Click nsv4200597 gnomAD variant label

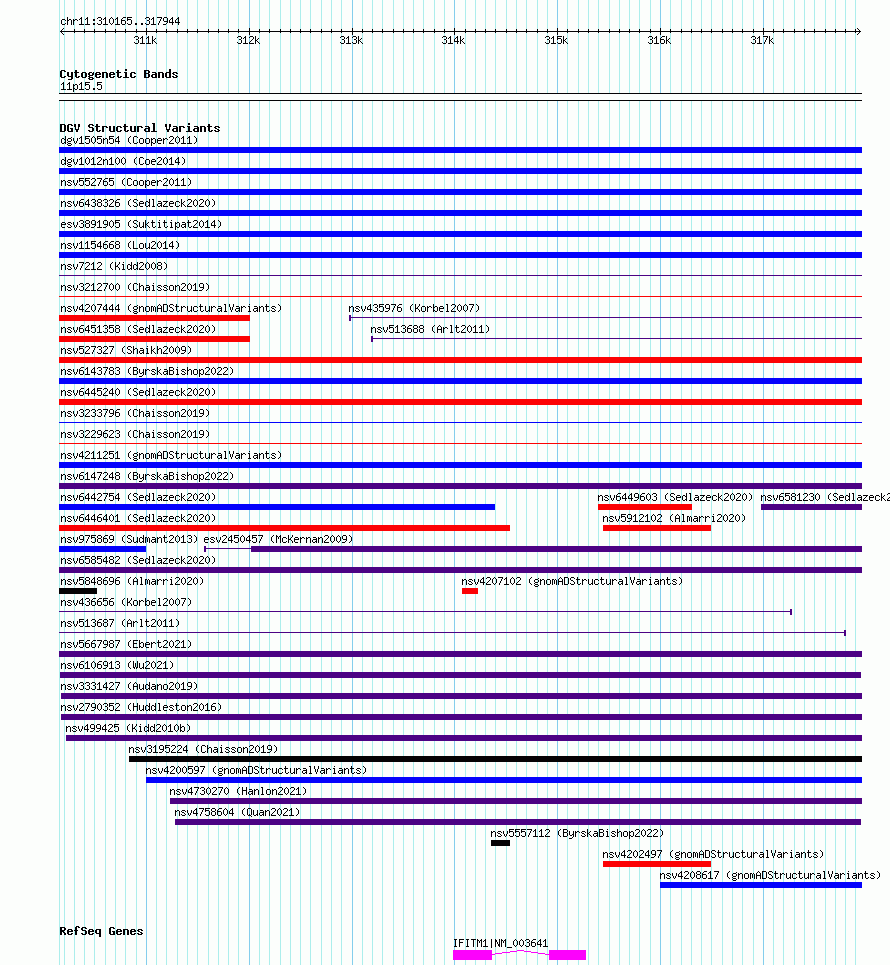pos(256,770)
